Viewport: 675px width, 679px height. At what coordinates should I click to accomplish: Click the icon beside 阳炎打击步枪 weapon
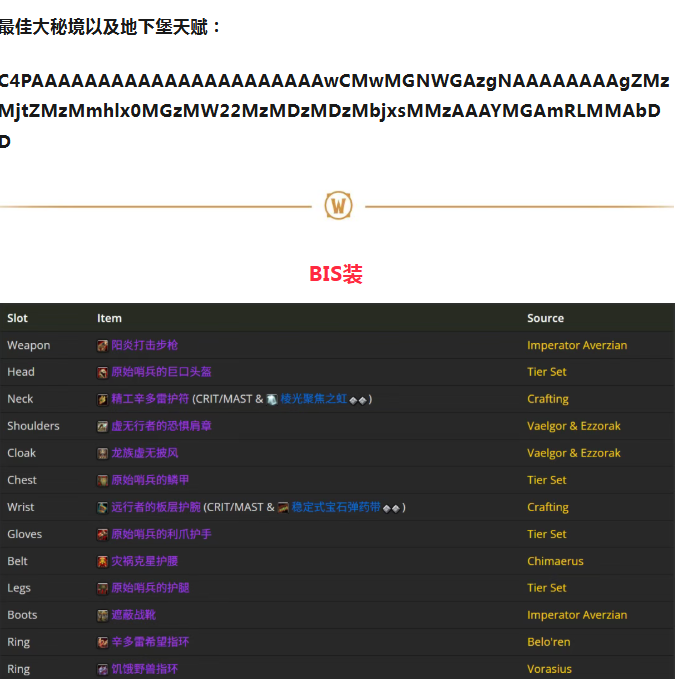pyautogui.click(x=102, y=345)
